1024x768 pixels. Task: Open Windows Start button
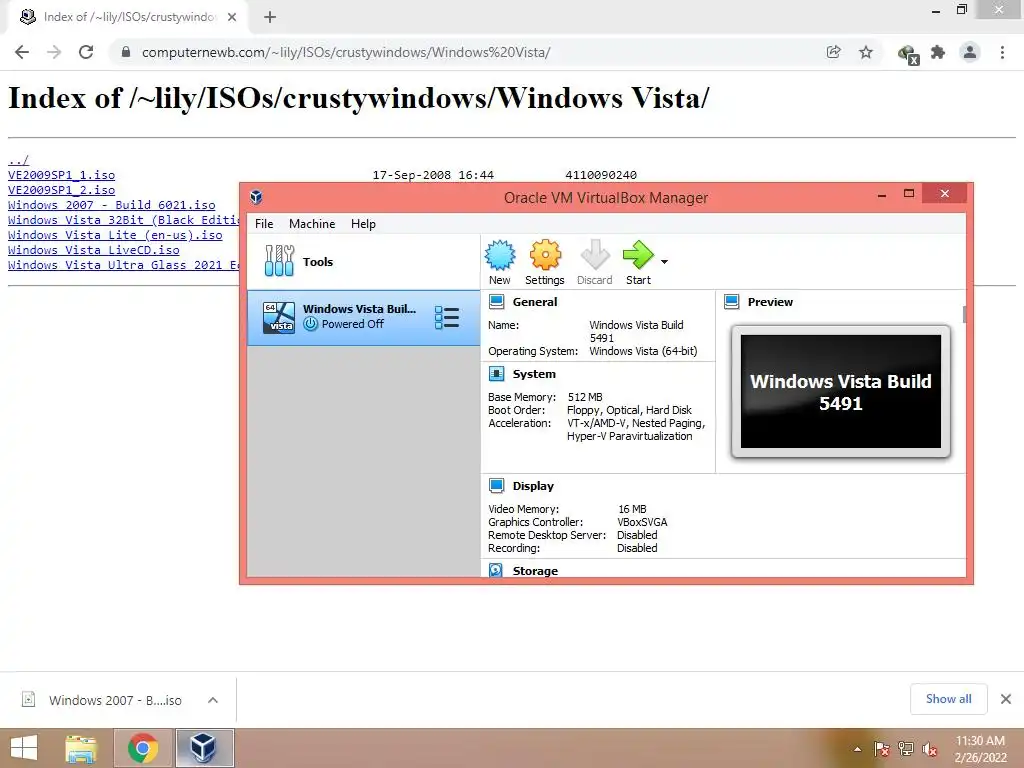(24, 748)
